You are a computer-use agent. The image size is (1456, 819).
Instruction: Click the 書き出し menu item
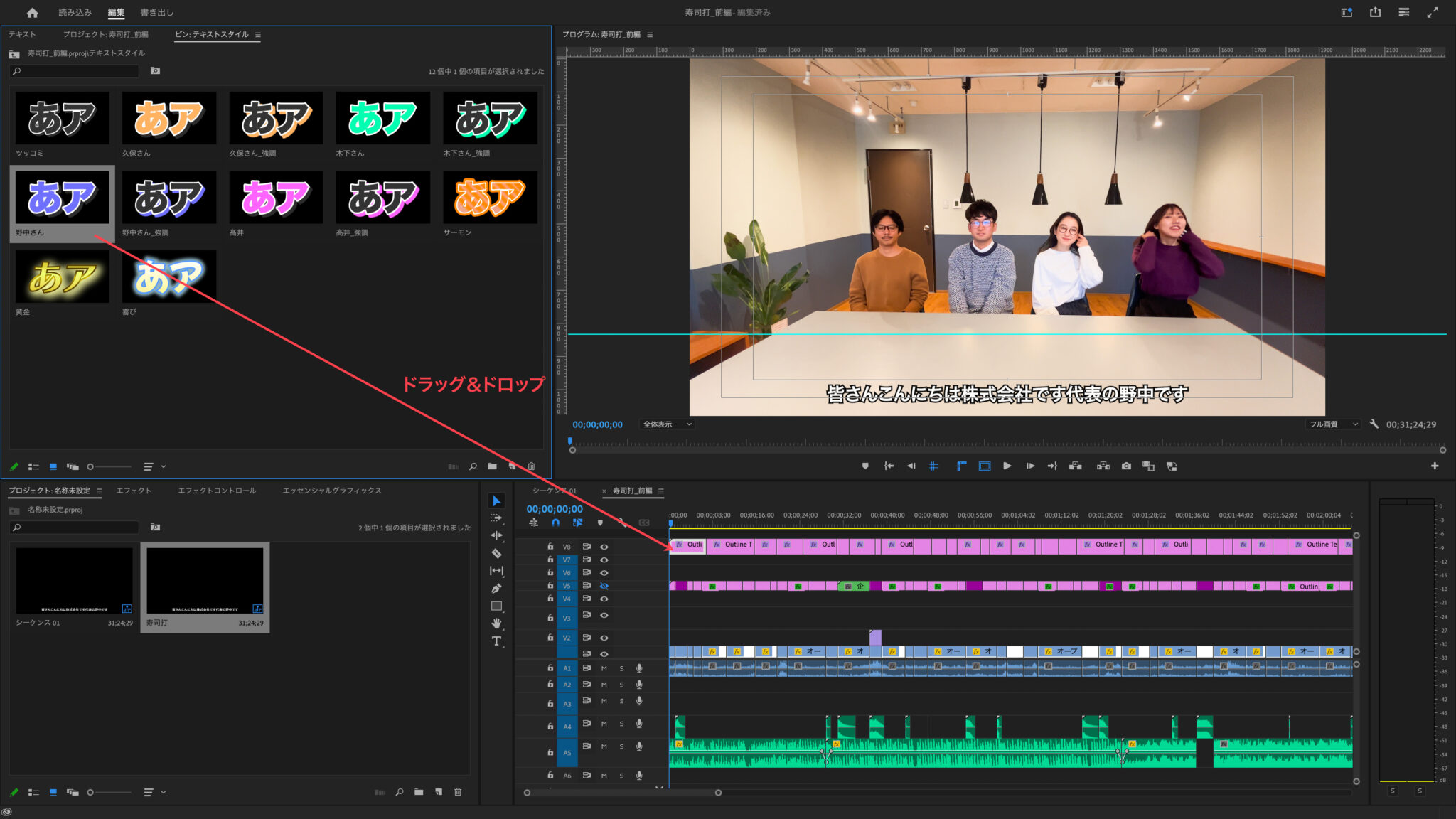156,12
